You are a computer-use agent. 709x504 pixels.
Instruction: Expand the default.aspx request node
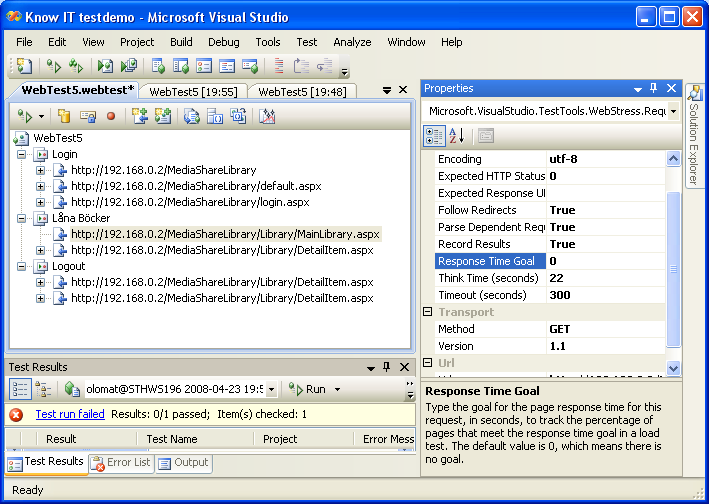click(x=40, y=186)
